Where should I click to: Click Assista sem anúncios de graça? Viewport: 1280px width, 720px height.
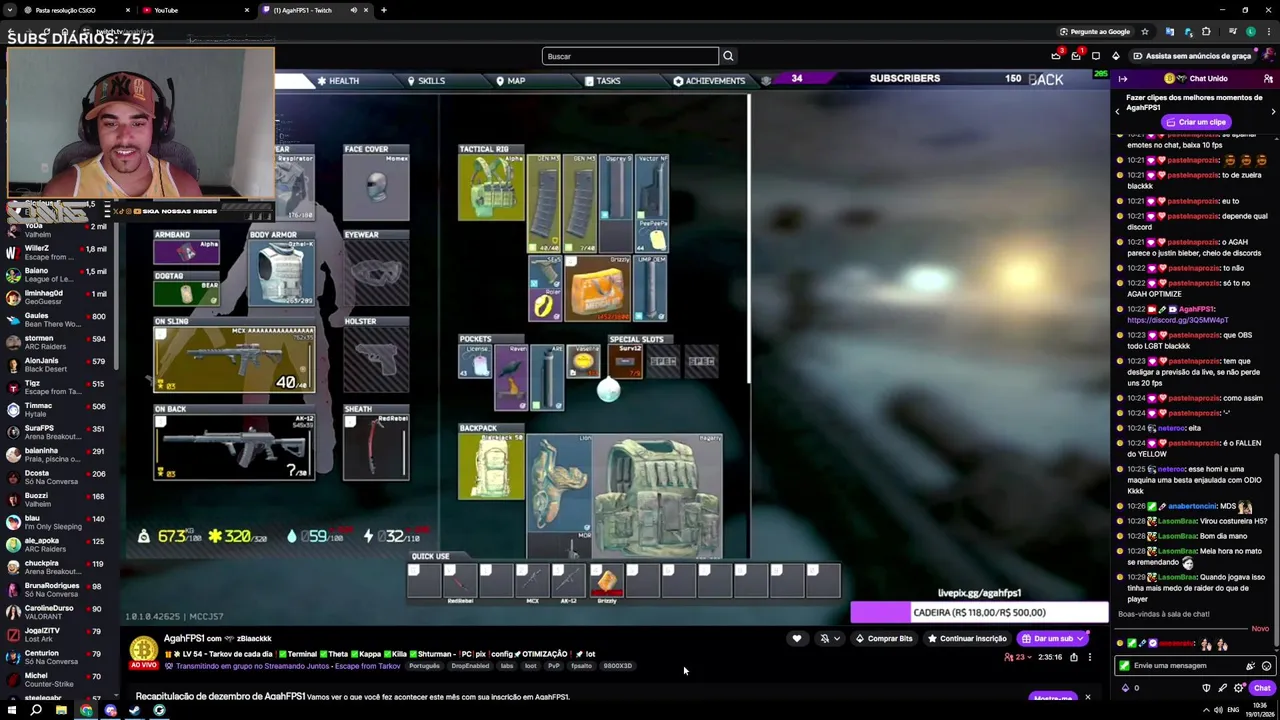pos(1192,56)
